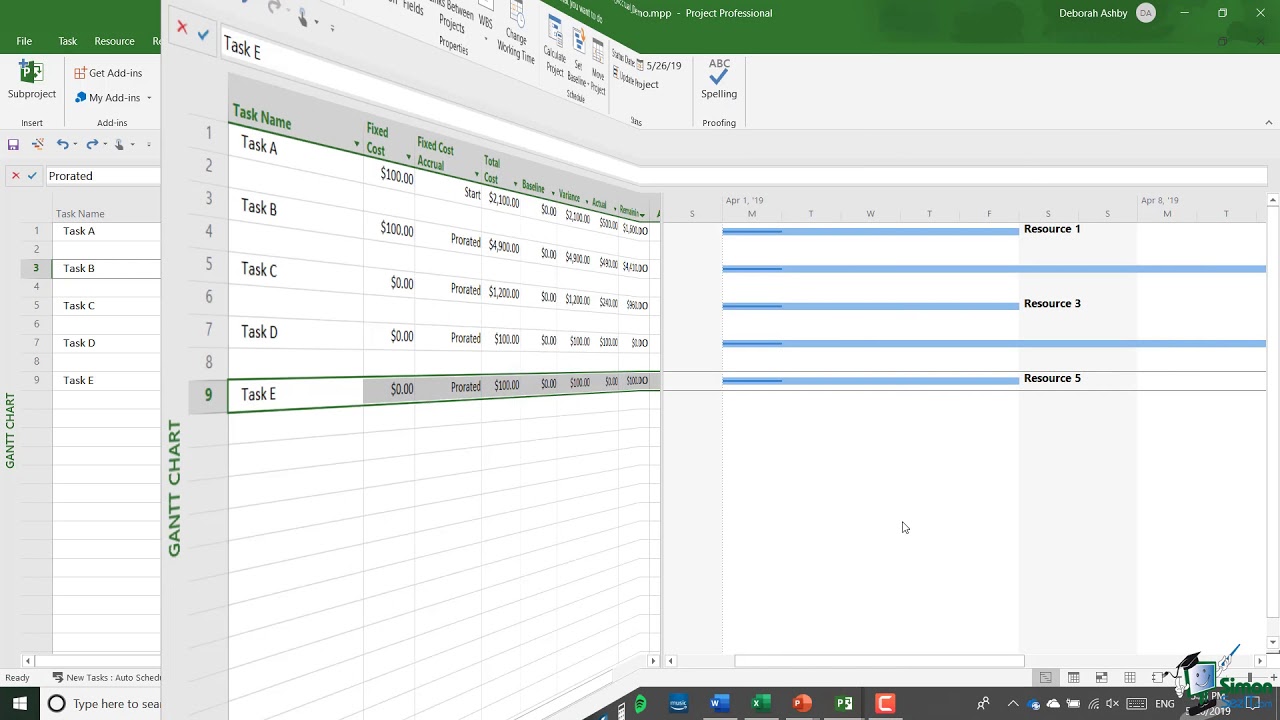Run the Spelling check
Screen dimensions: 1280x720
719,80
